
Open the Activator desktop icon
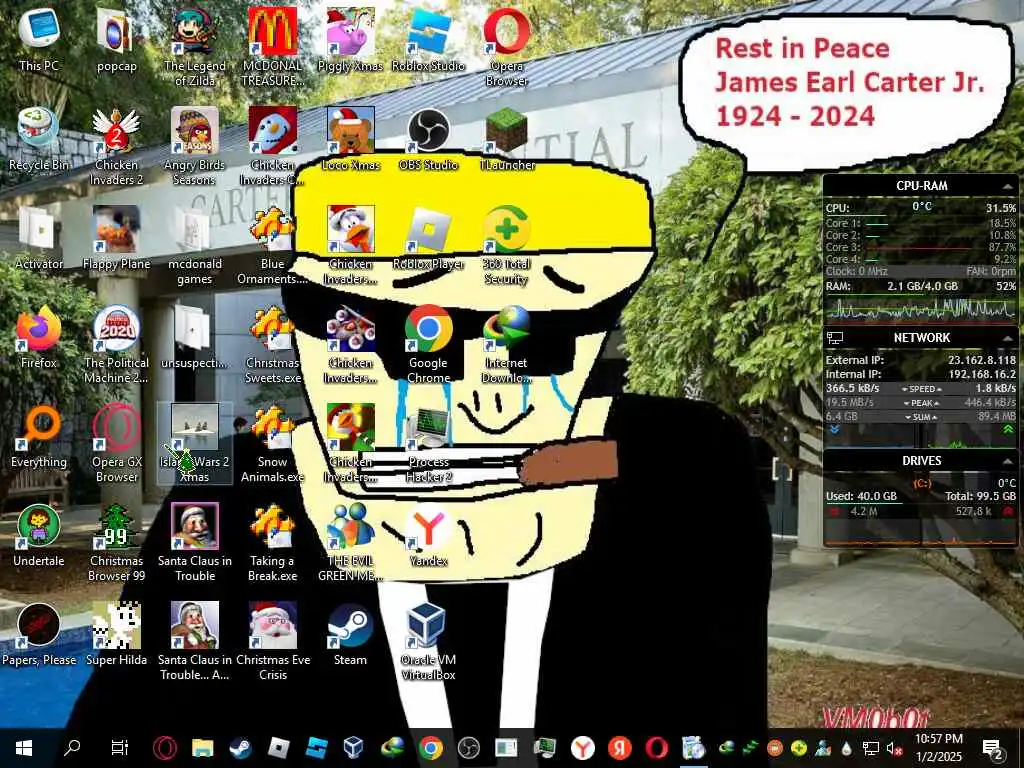tap(39, 238)
